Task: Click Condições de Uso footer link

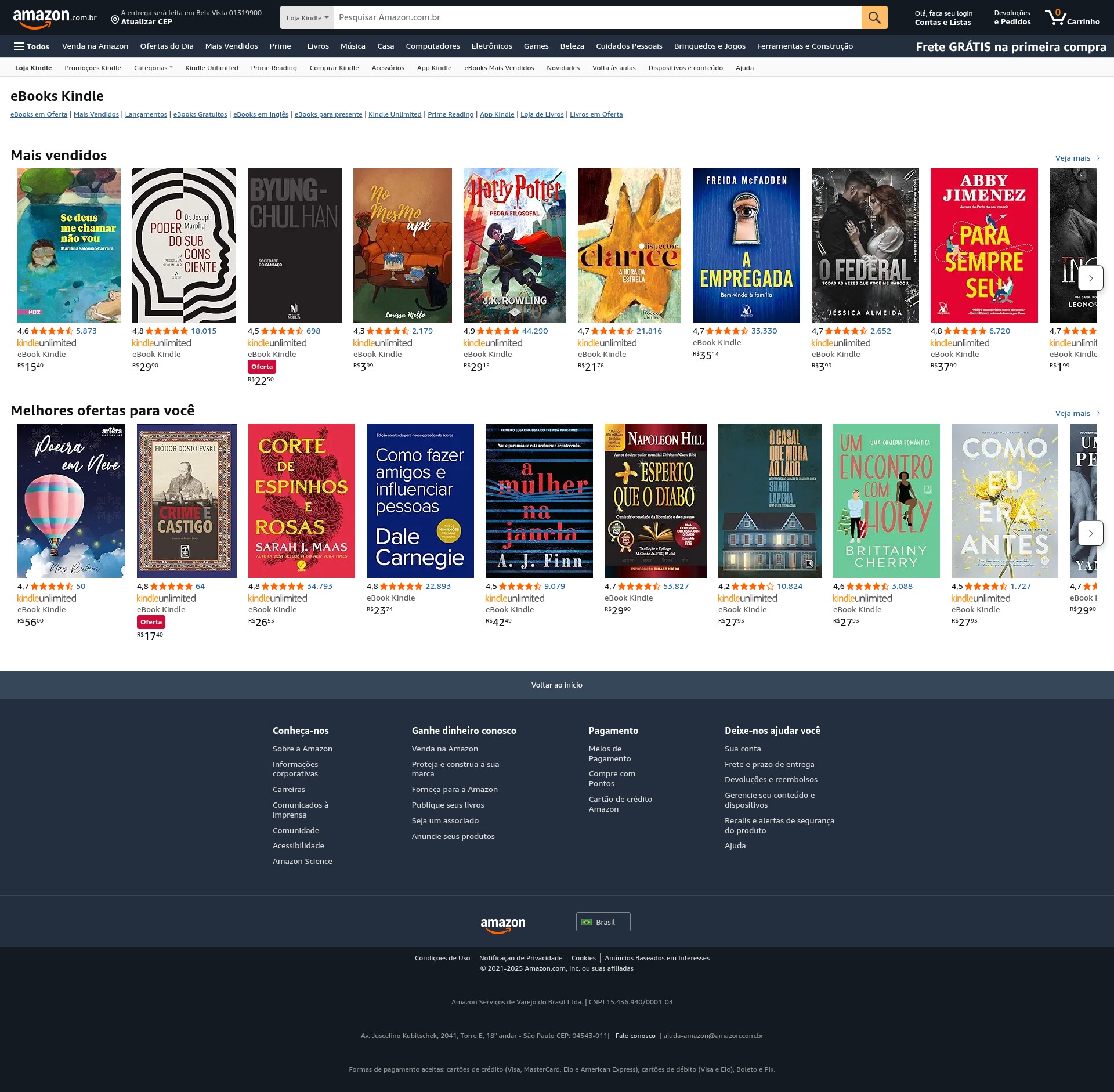Action: [x=442, y=958]
